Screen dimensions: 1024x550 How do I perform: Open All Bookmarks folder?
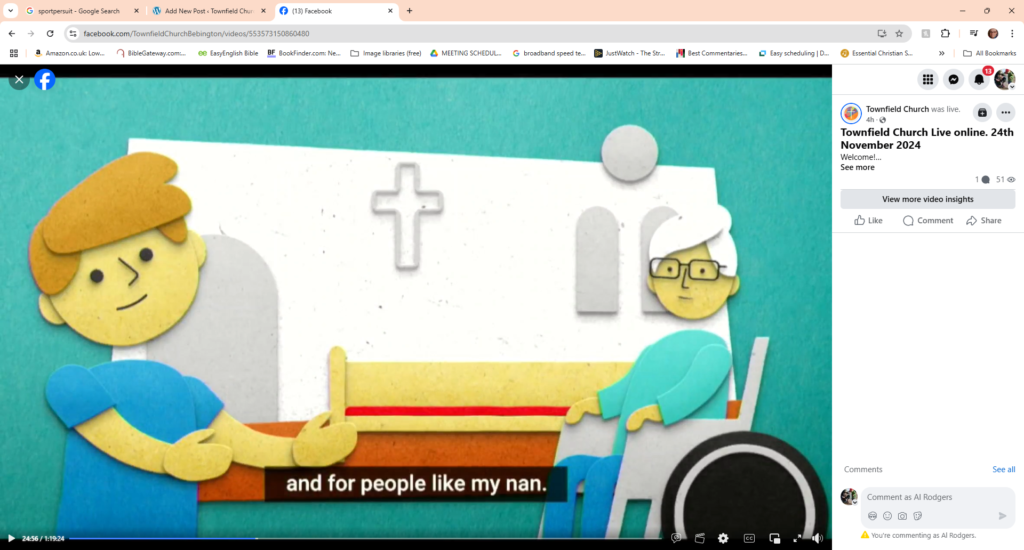tap(989, 54)
